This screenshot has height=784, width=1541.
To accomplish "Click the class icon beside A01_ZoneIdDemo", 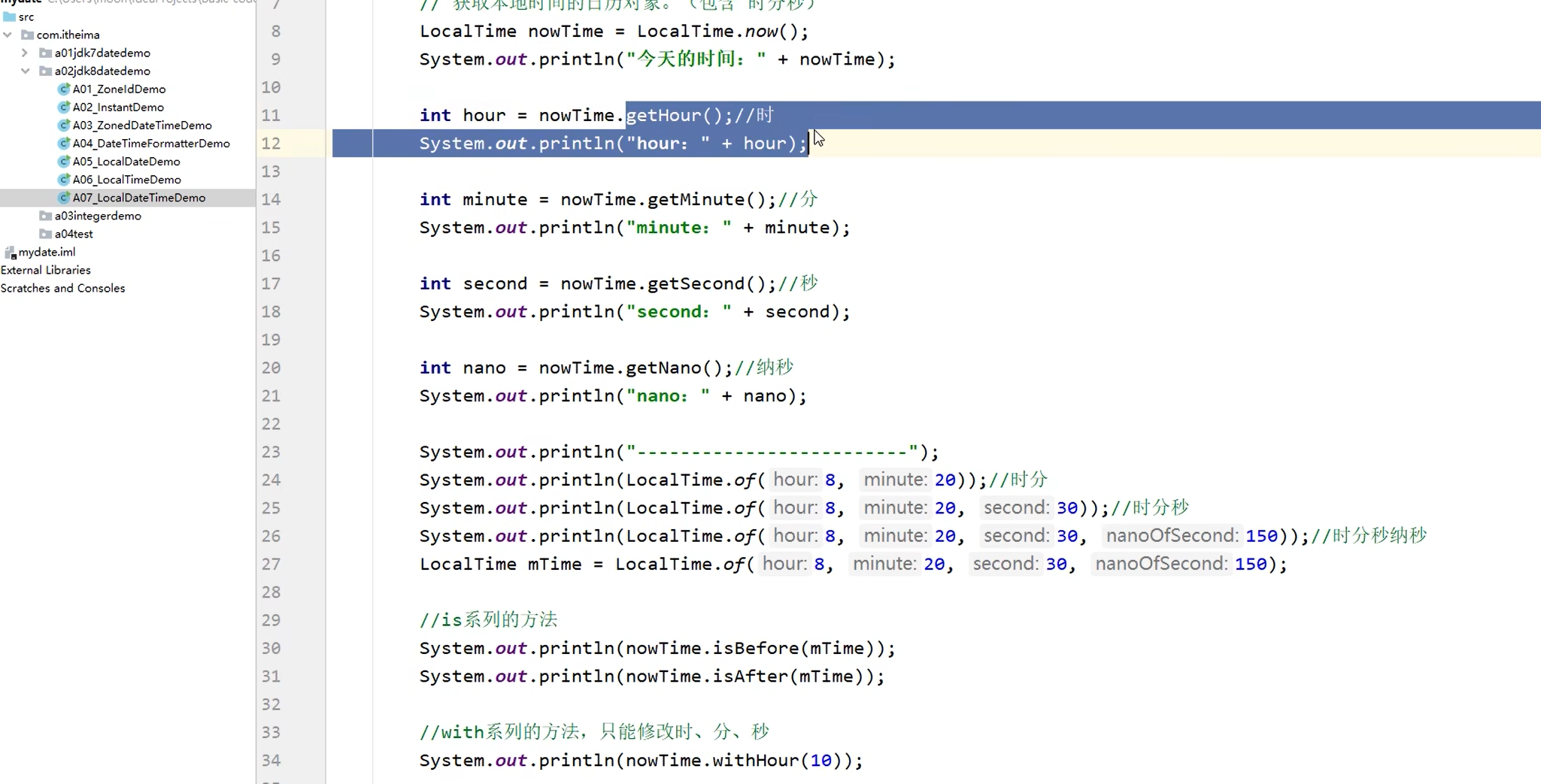I will [63, 89].
